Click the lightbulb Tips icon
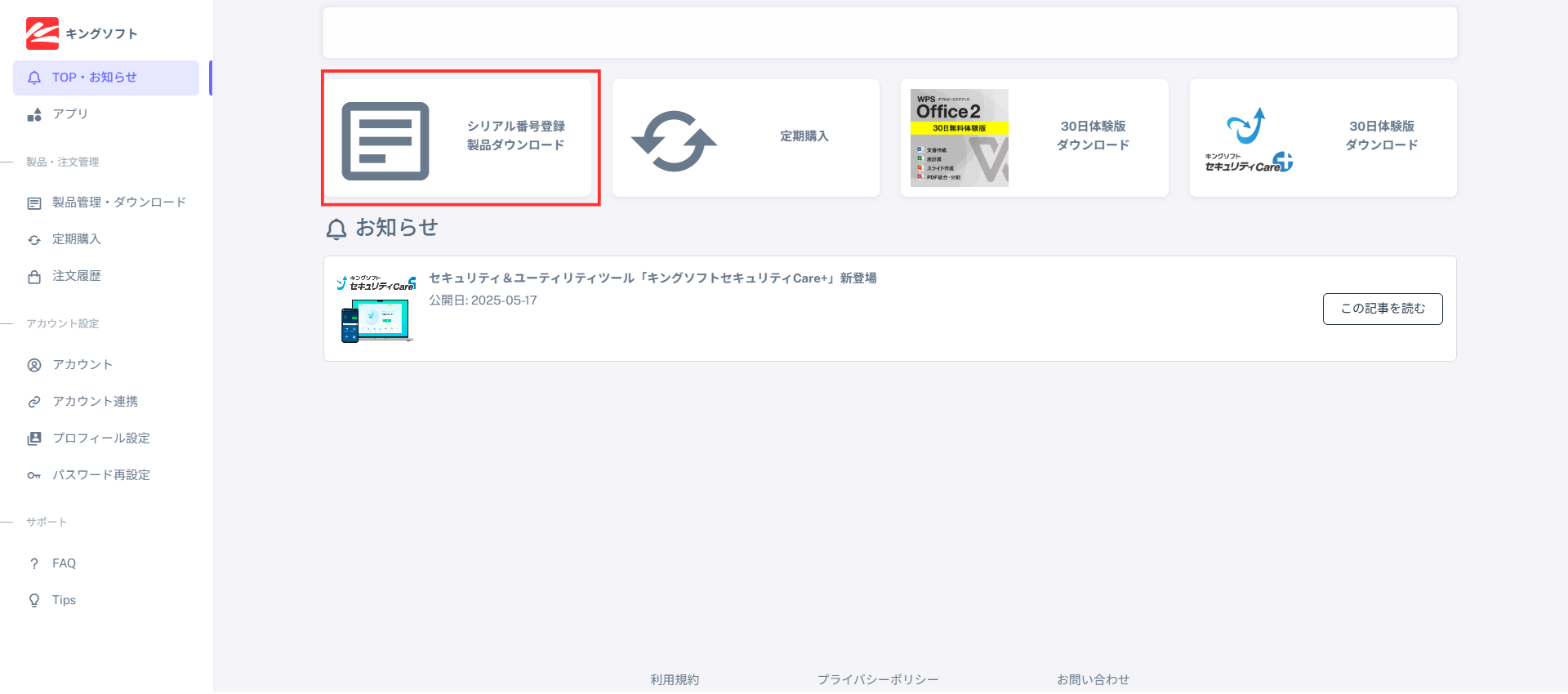 [34, 600]
